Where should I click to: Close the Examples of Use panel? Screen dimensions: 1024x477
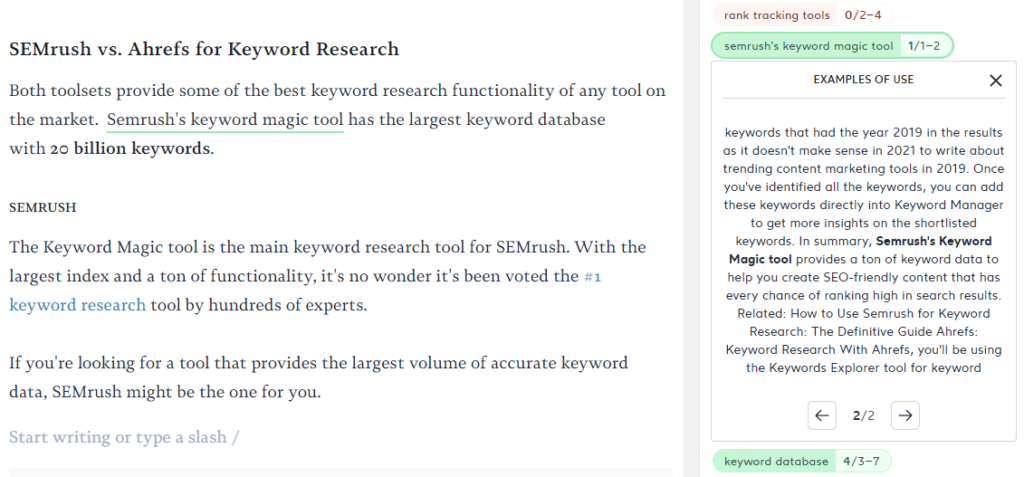pos(995,80)
